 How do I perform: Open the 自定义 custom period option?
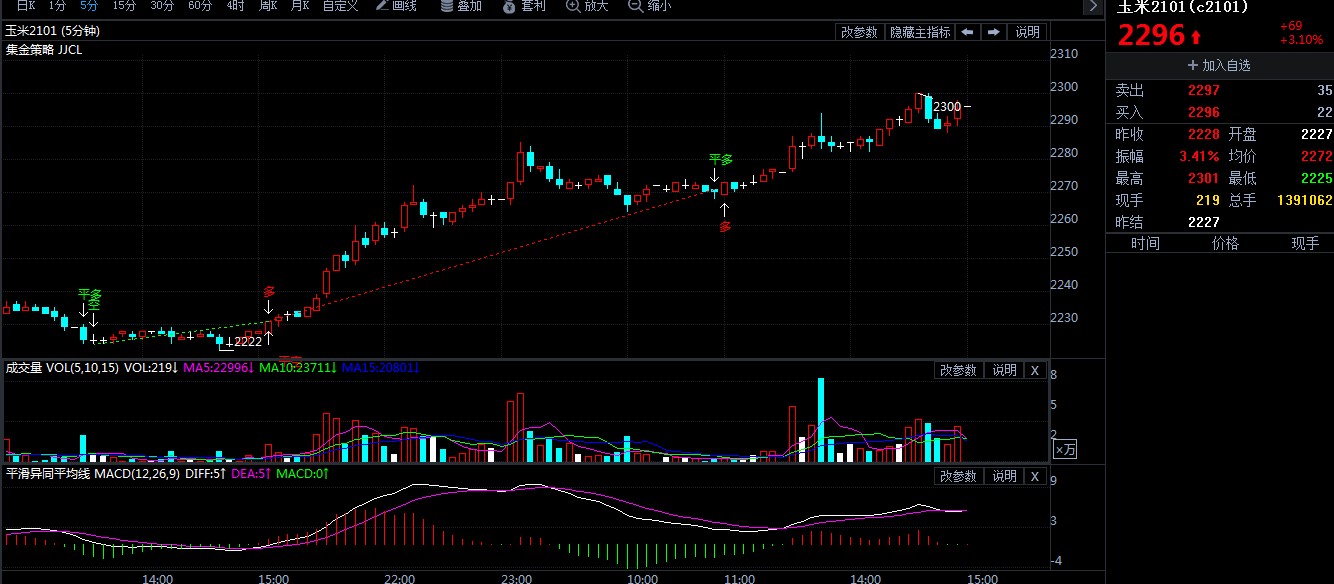point(340,7)
